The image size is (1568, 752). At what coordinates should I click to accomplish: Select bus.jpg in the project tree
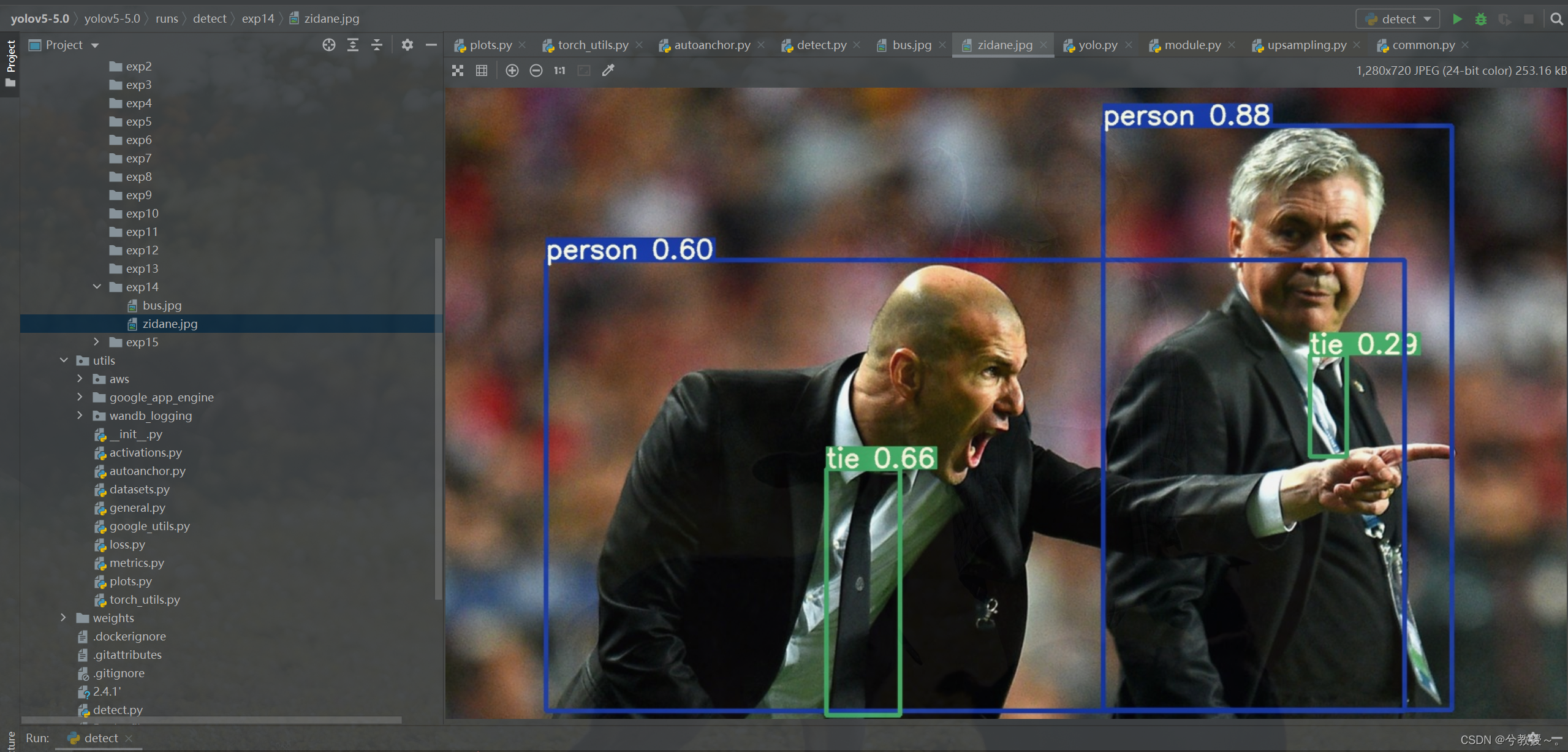(162, 305)
